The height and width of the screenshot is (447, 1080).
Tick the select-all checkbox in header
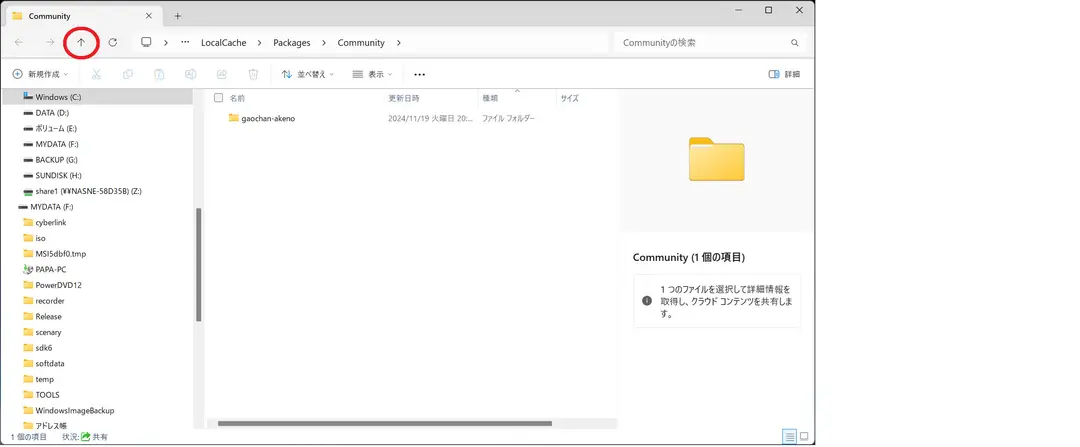click(x=218, y=98)
